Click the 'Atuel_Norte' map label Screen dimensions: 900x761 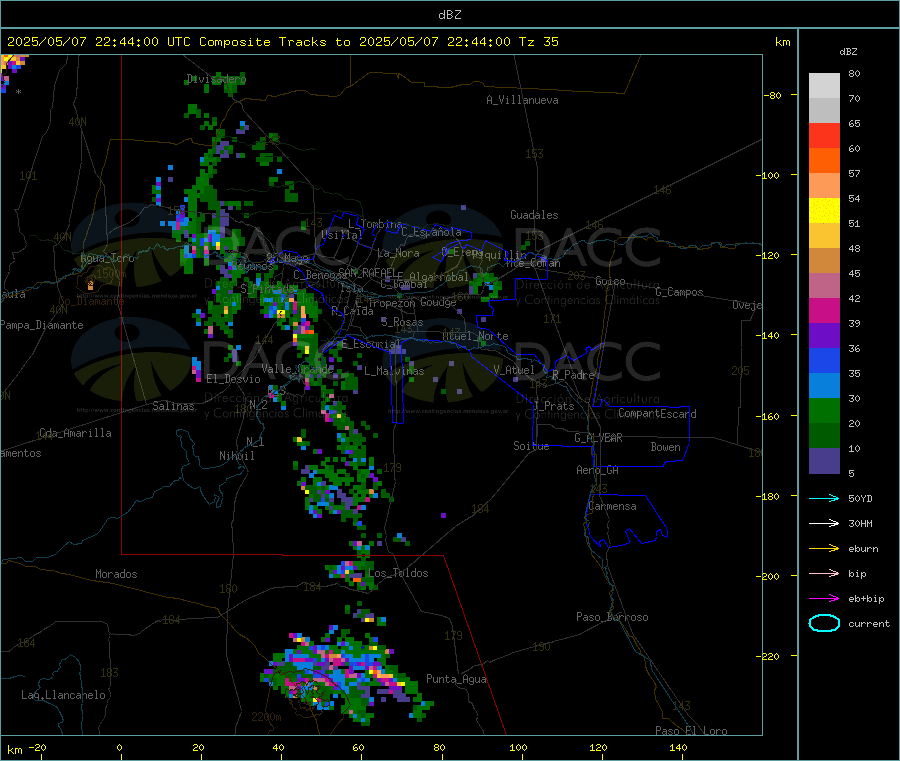(x=475, y=336)
